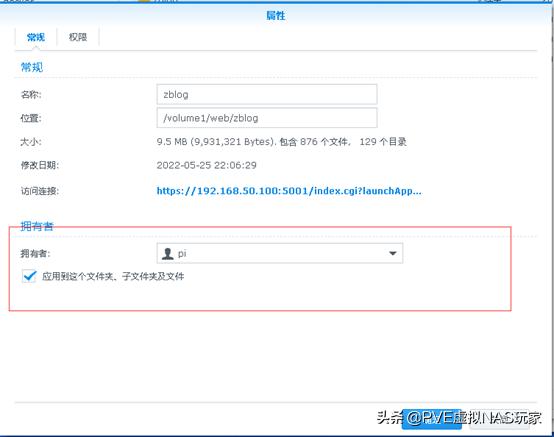Switch to the 常规 tab
Viewport: 554px width, 437px height.
[36, 37]
